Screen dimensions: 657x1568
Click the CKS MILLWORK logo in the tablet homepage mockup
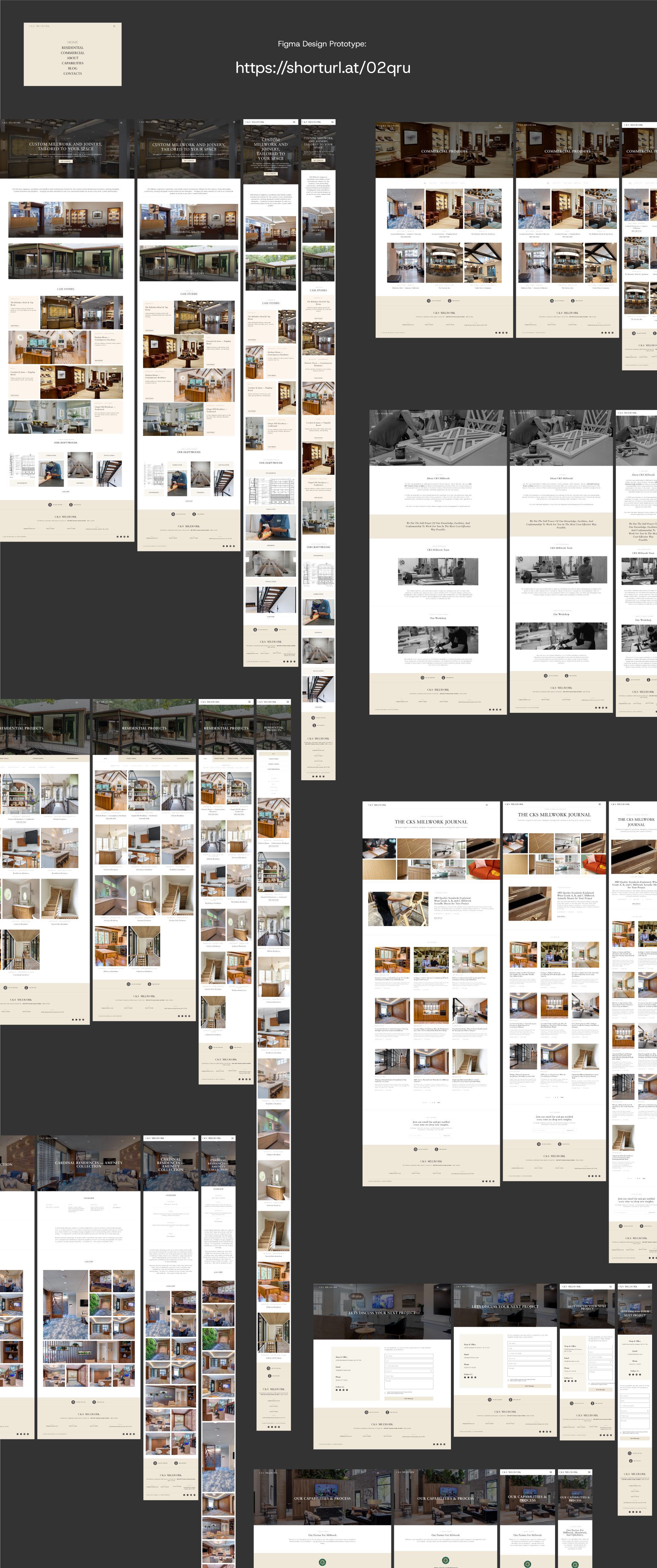point(255,122)
